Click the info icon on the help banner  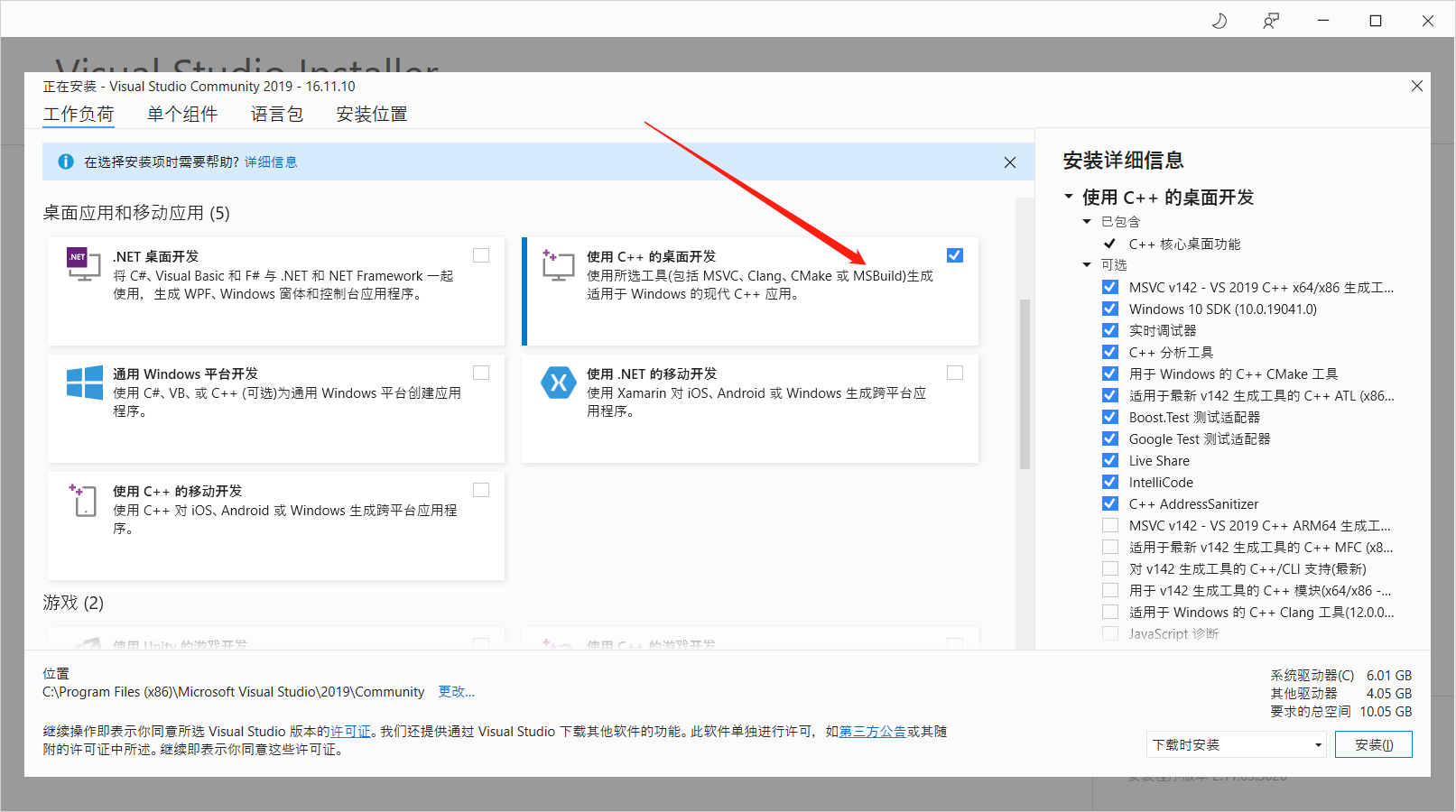(64, 161)
